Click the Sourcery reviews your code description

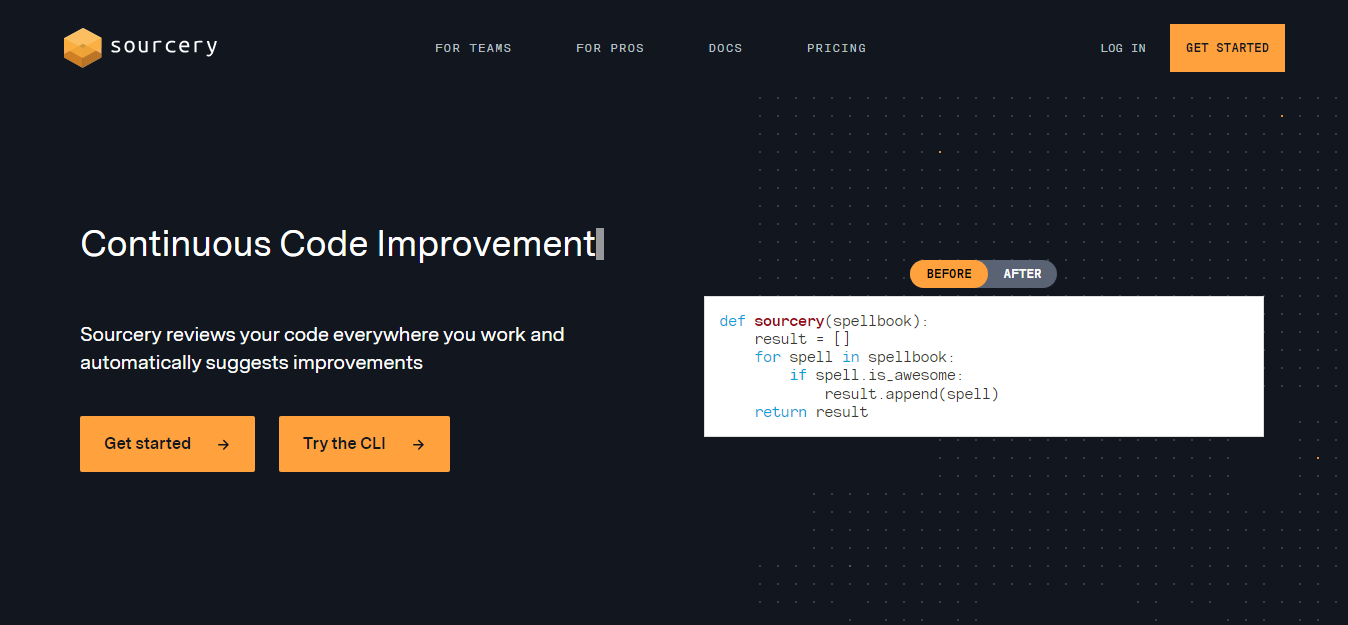[322, 348]
